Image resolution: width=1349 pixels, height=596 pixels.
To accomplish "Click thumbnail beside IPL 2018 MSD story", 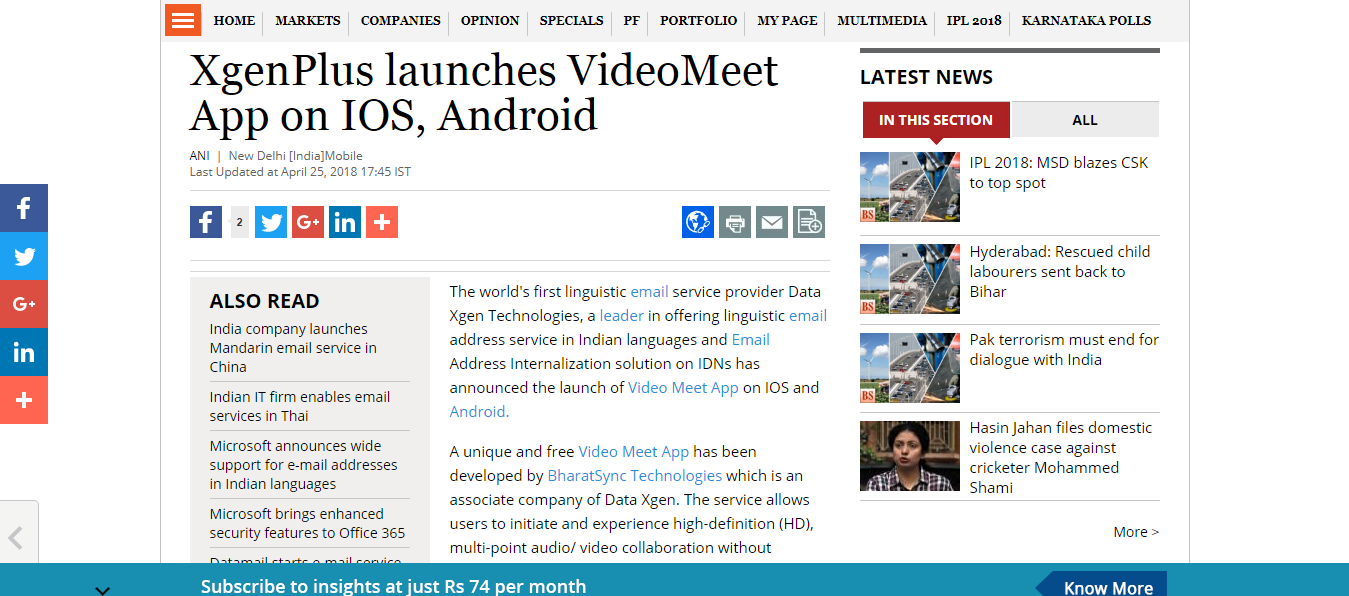I will pos(910,187).
